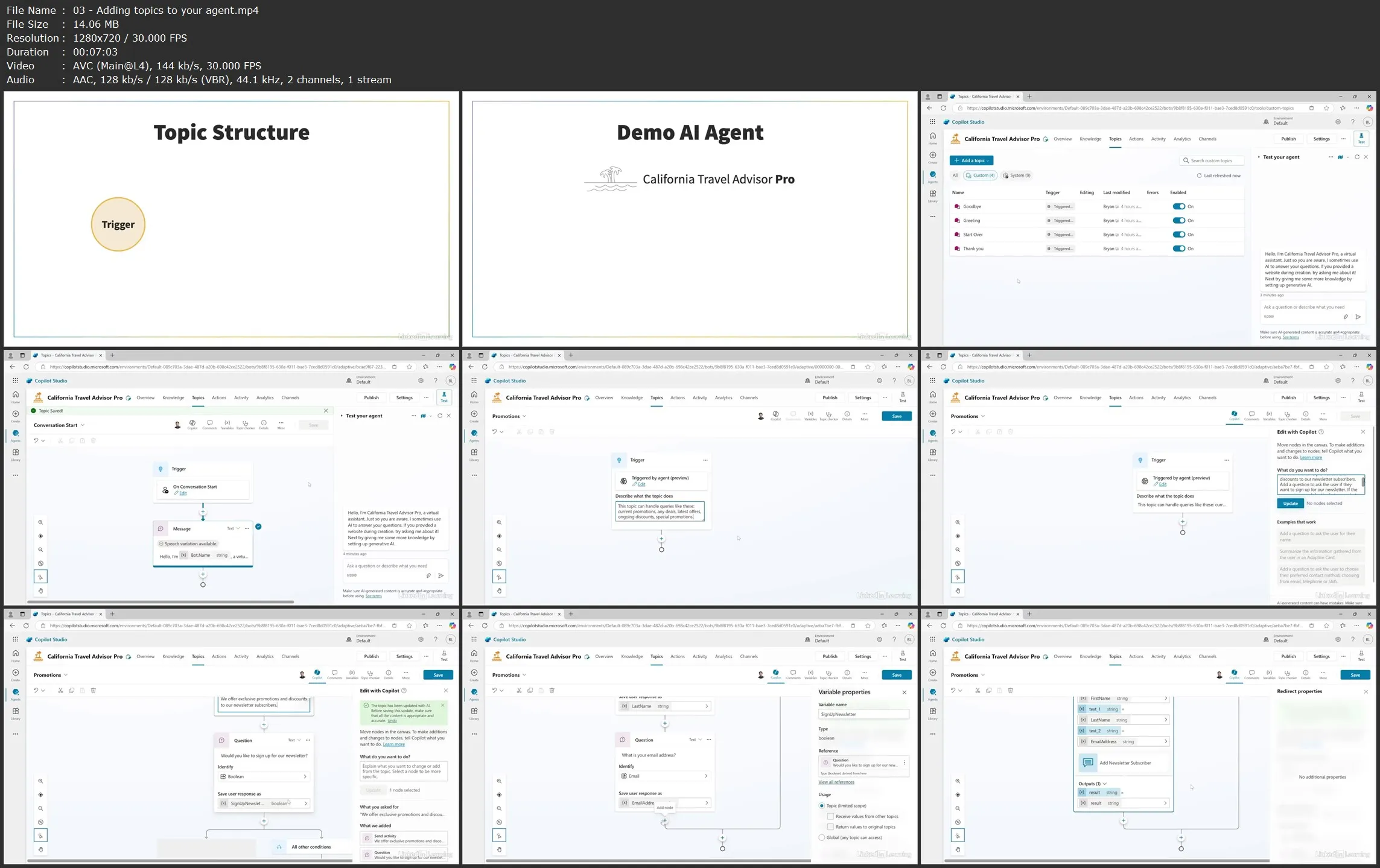The width and height of the screenshot is (1380, 868).
Task: Expand the EmailAddress string row in Redirect thumbnail
Action: [1123, 742]
